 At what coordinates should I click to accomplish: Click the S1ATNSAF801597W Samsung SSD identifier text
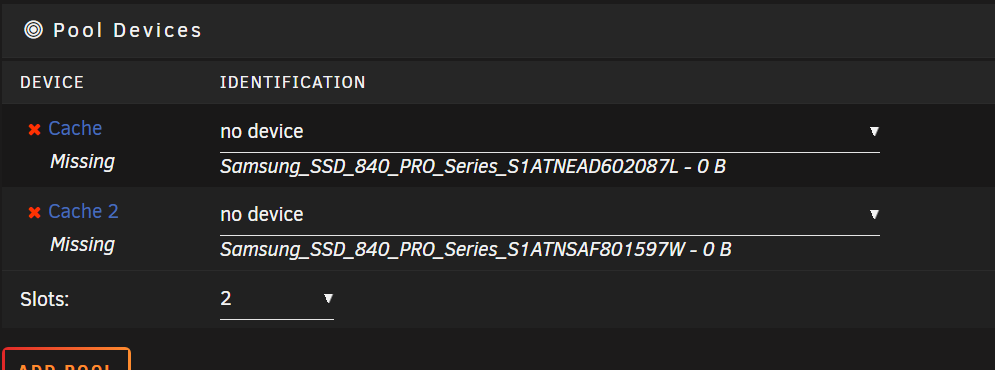(475, 249)
